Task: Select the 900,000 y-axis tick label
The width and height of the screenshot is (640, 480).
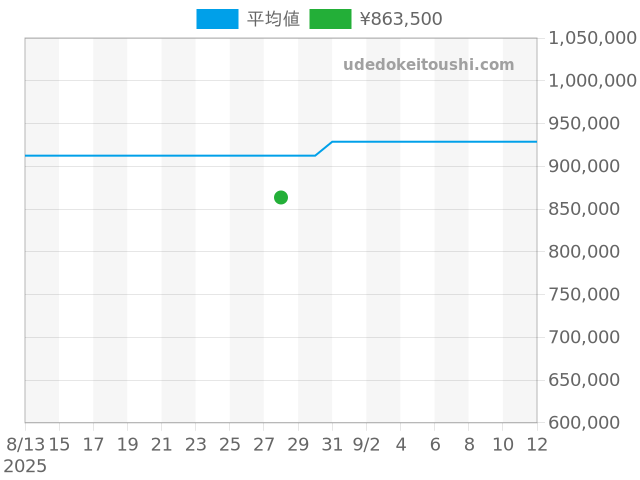Action: coord(592,166)
